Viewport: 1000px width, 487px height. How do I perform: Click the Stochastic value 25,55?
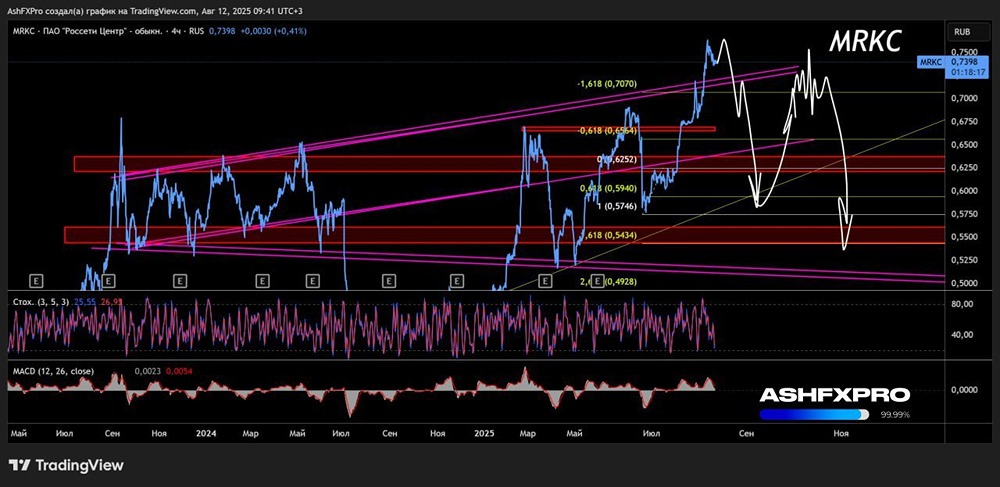[84, 300]
